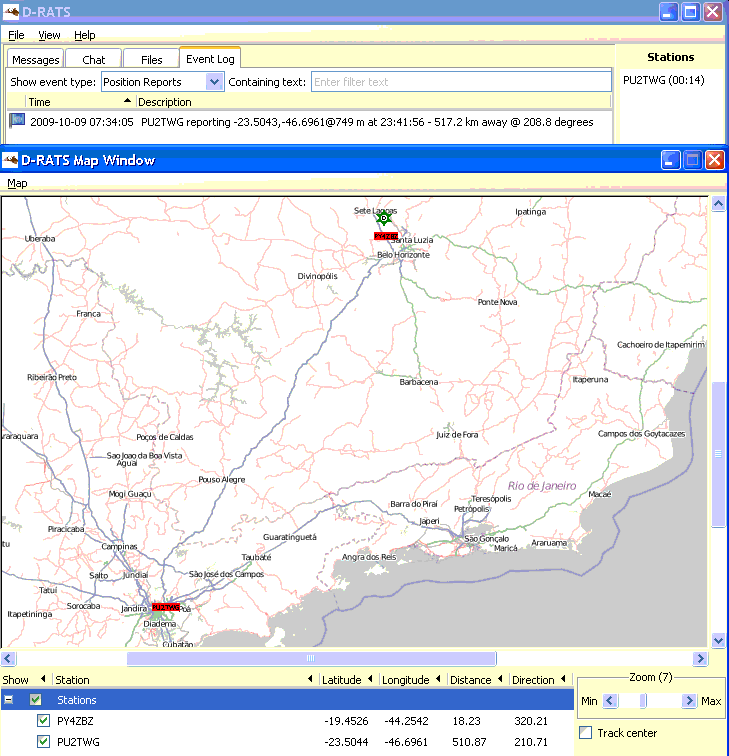Click the D-RATS Map Window title icon
Image resolution: width=729 pixels, height=756 pixels.
coord(11,160)
